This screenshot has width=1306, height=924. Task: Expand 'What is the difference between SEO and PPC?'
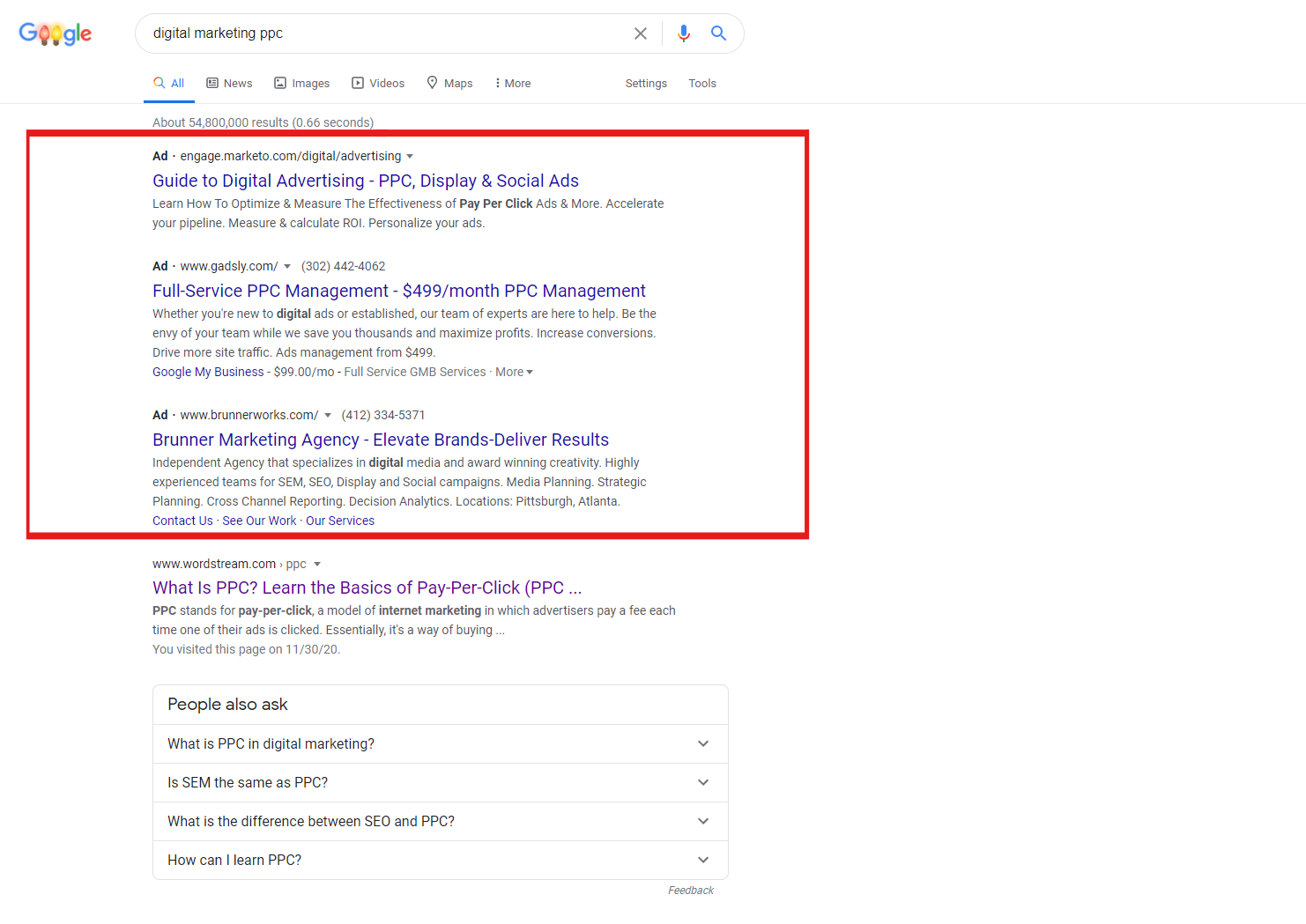tap(441, 821)
